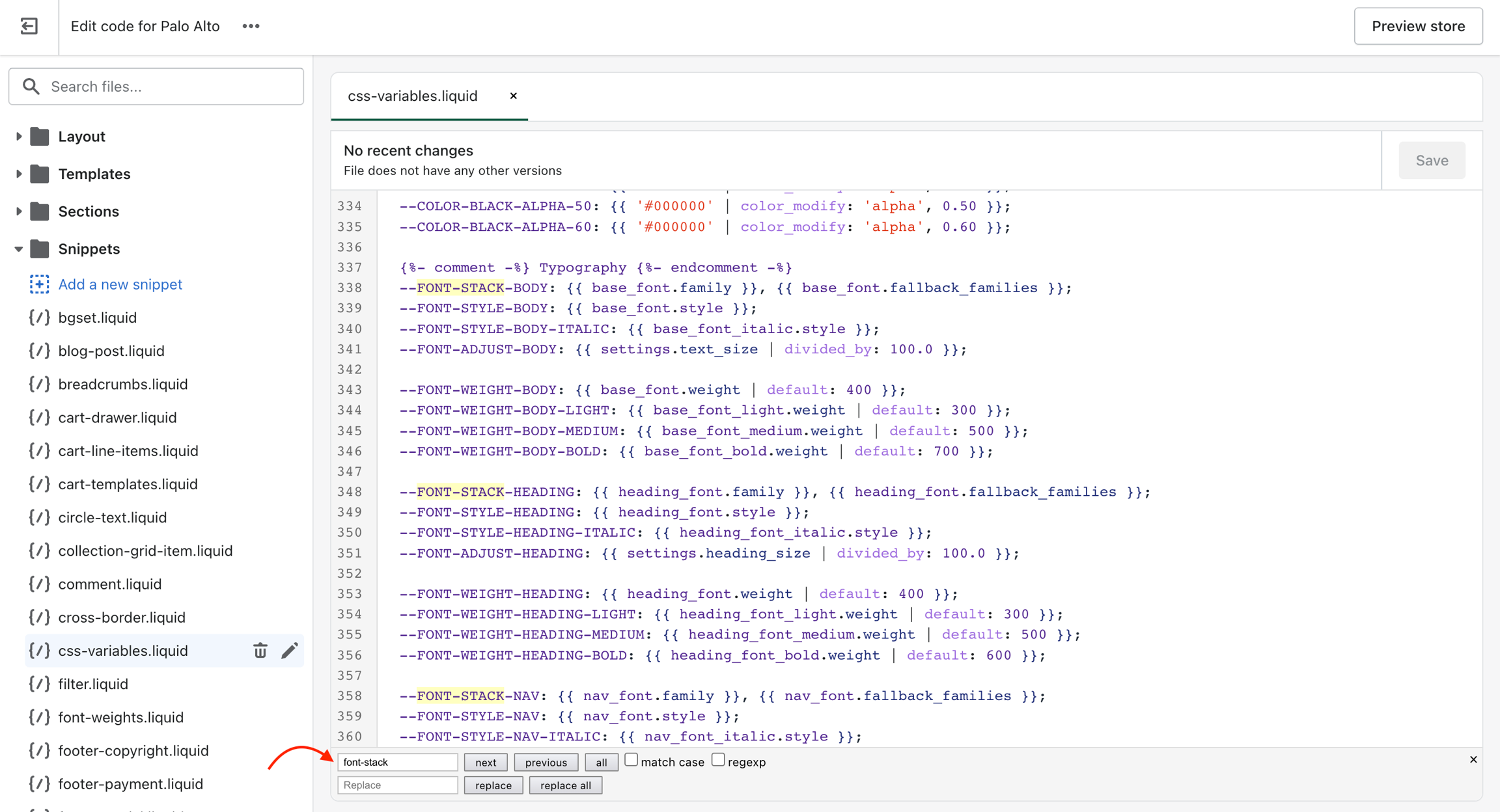Expand the Templates folder

click(18, 174)
